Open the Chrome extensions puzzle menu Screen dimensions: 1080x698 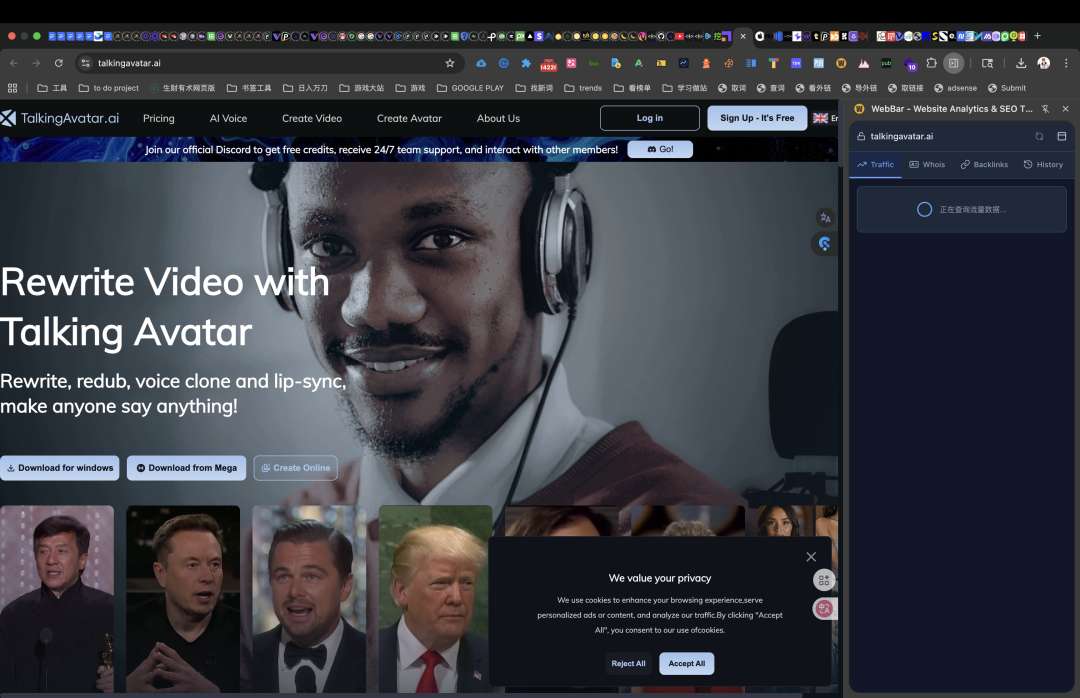(931, 63)
